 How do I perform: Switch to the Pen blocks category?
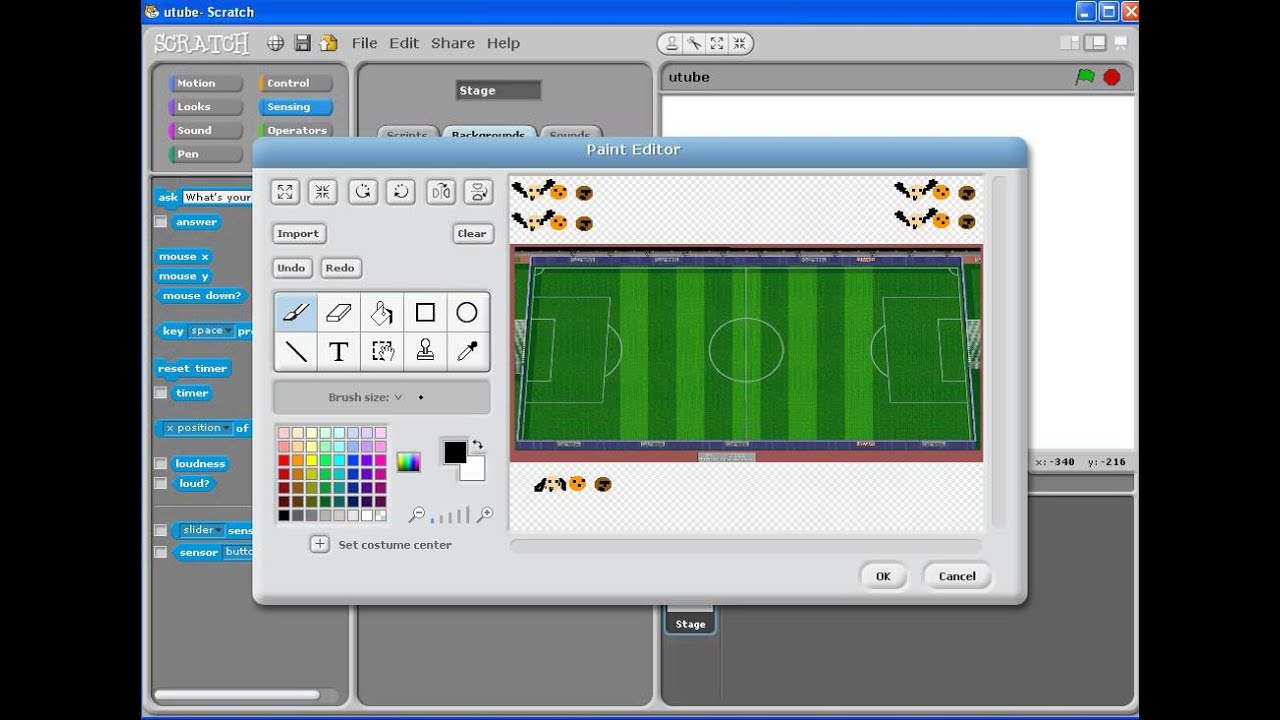tap(206, 154)
